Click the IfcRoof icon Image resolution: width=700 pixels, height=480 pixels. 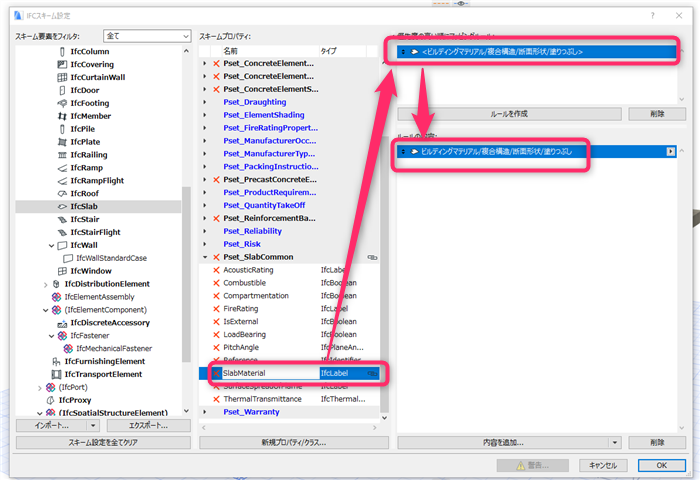[62, 194]
